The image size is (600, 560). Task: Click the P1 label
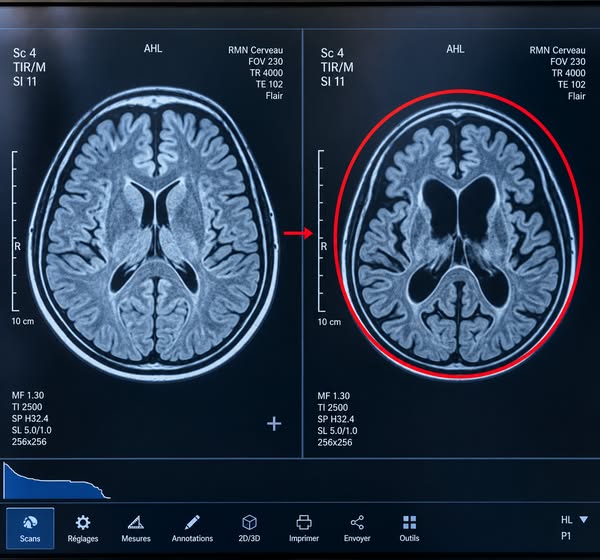(x=566, y=536)
